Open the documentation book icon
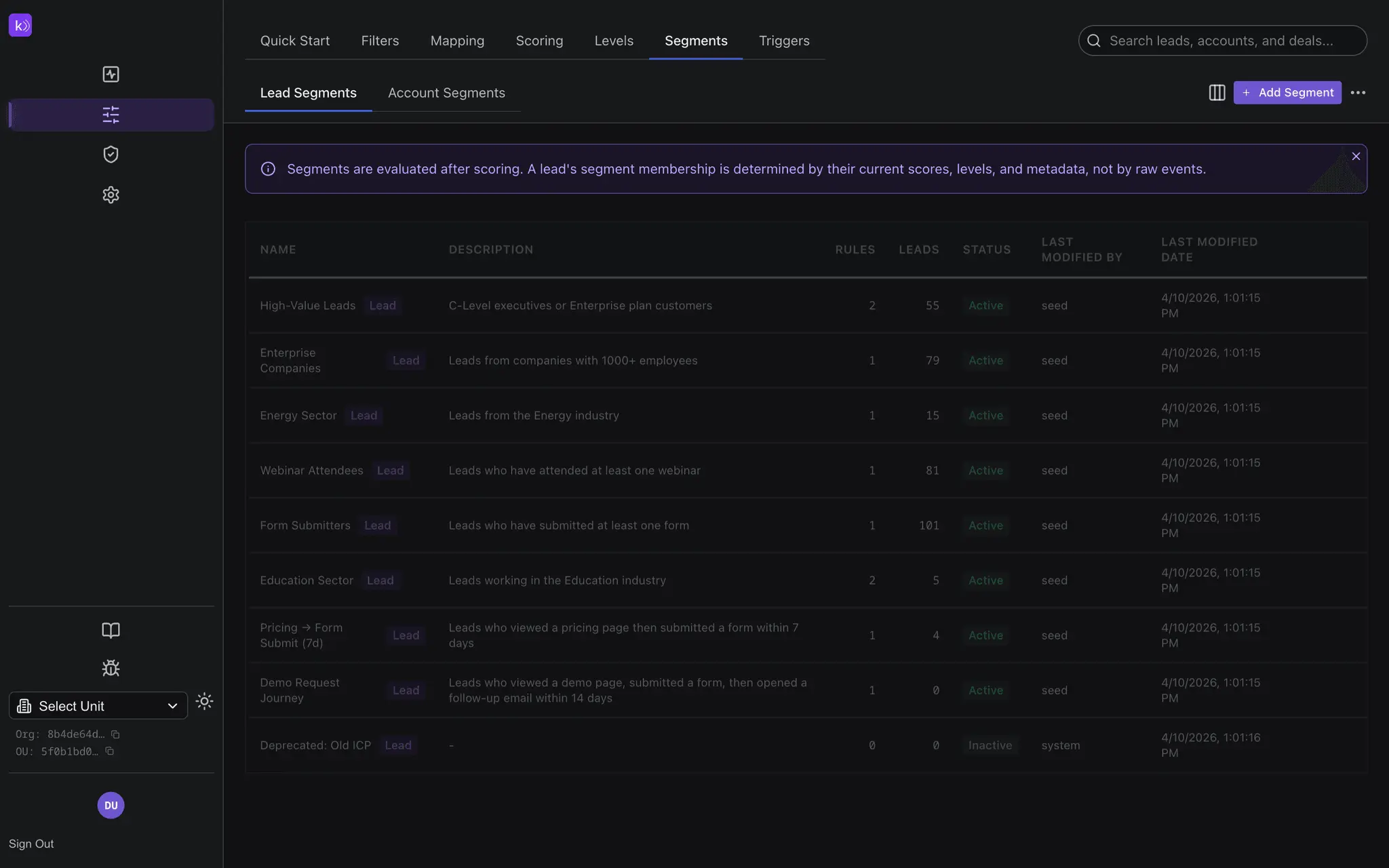Image resolution: width=1389 pixels, height=868 pixels. (x=111, y=630)
